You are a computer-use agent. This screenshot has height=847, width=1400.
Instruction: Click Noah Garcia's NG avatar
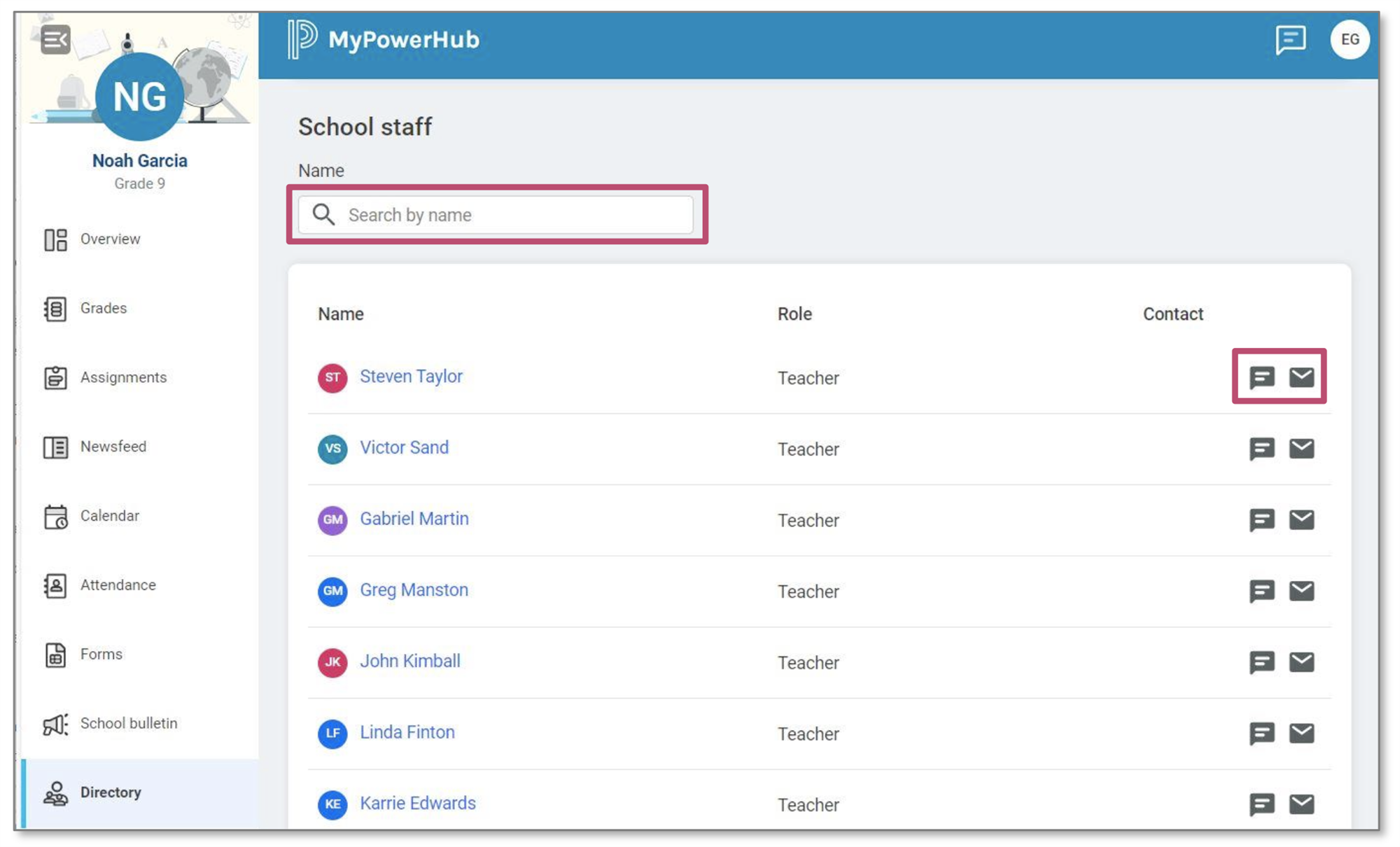(x=139, y=97)
